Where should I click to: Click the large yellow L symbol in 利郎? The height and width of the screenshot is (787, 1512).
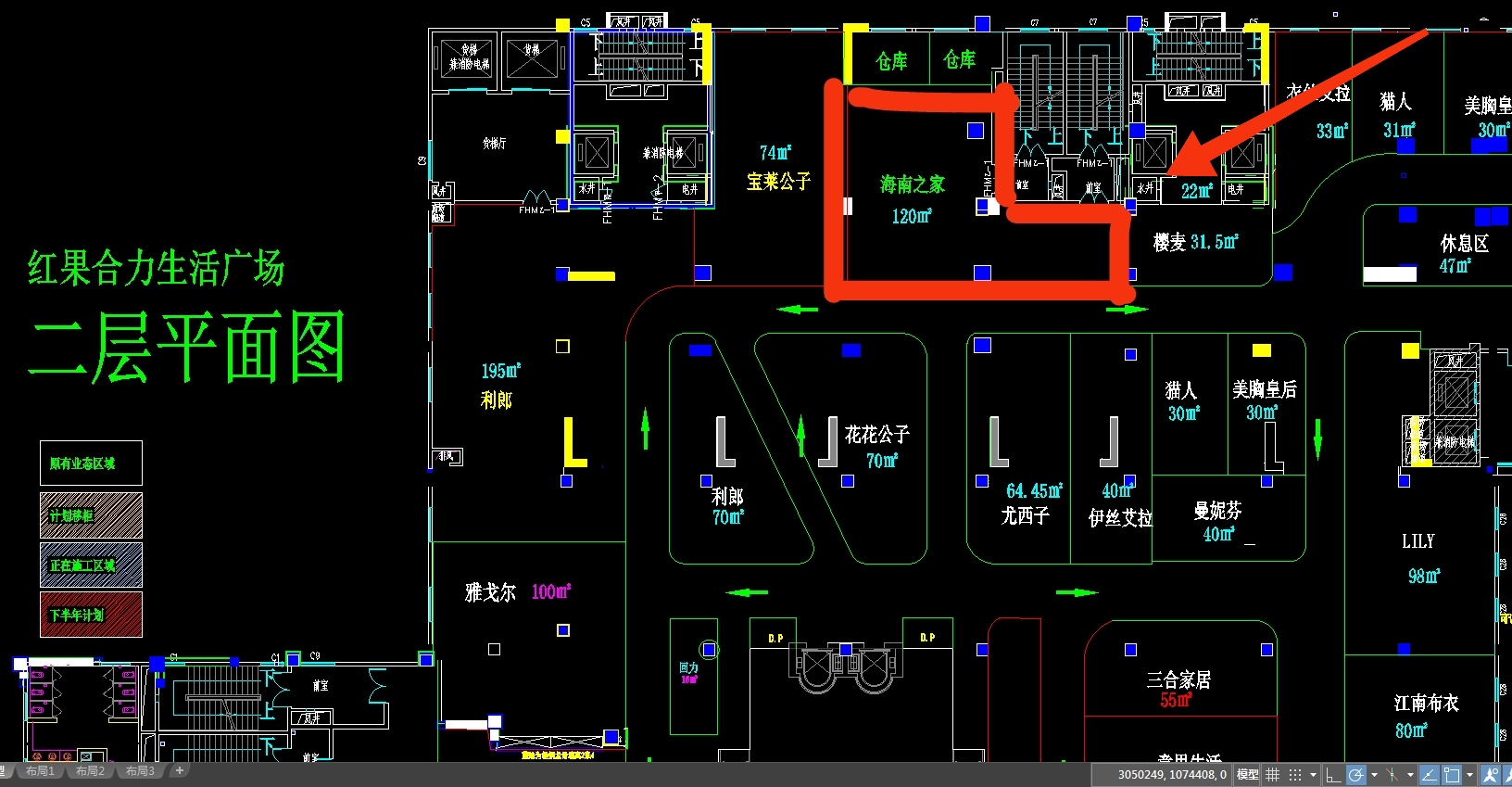click(574, 442)
